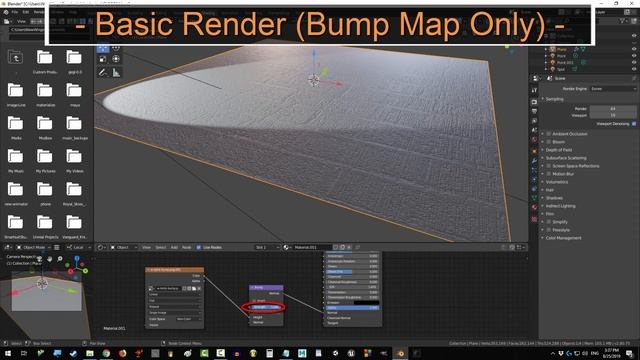Open Google Chrome from the taskbar

tap(106, 353)
